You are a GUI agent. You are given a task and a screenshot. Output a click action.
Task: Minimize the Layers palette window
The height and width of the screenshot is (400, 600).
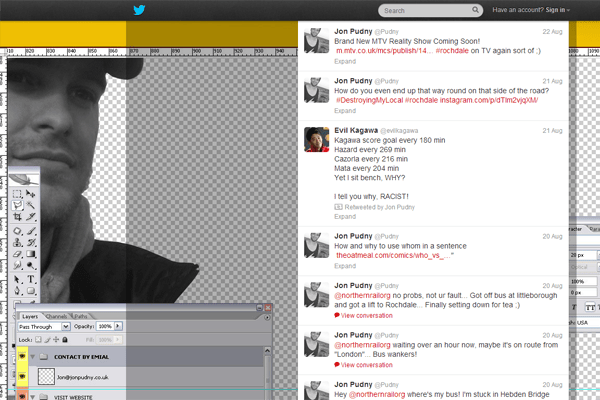pyautogui.click(x=259, y=307)
